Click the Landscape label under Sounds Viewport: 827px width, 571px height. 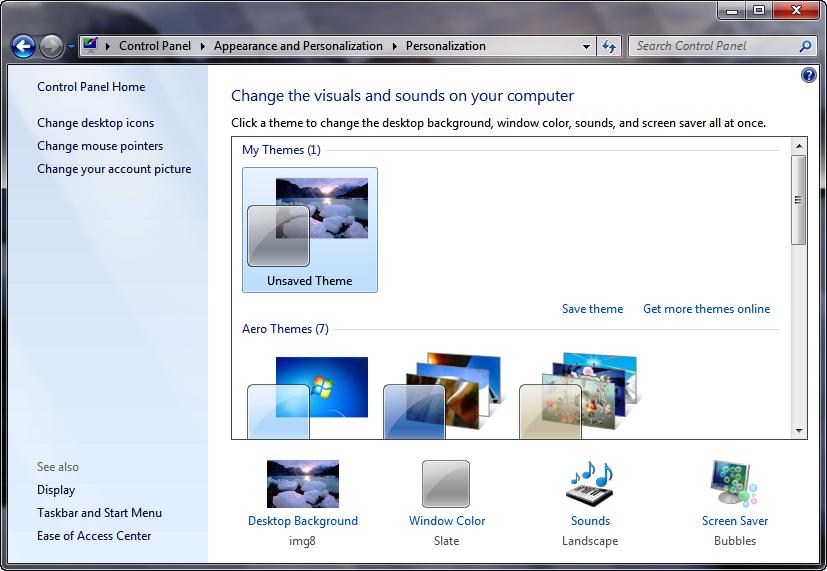[590, 541]
